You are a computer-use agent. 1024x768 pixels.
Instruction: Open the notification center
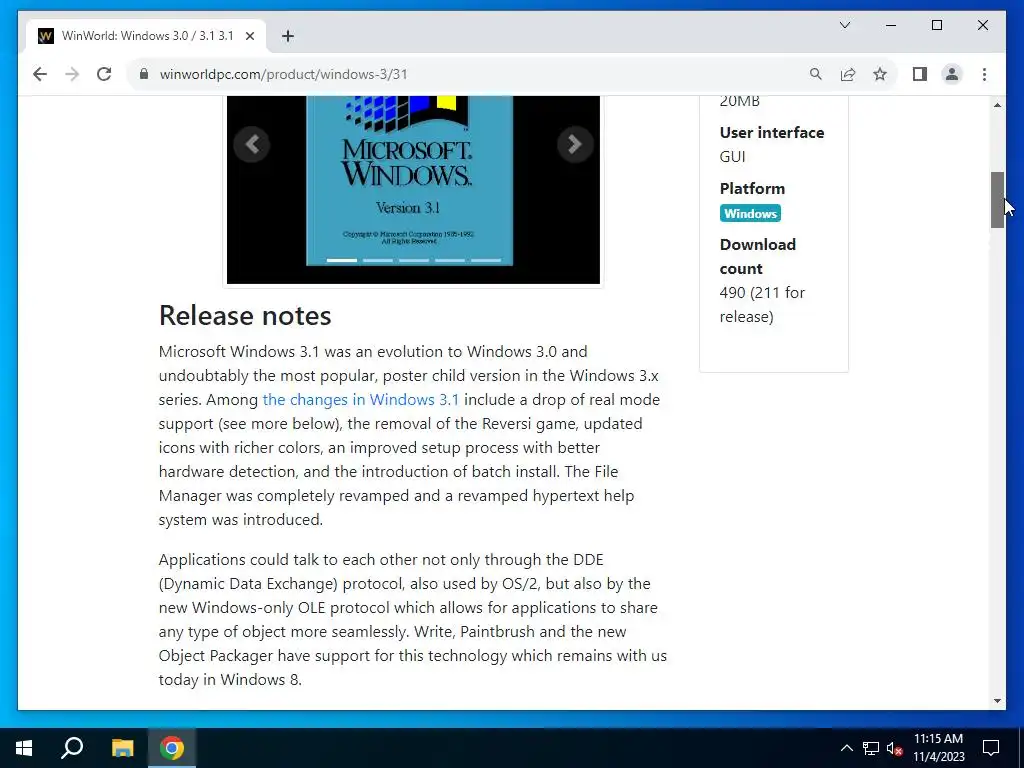click(x=991, y=748)
